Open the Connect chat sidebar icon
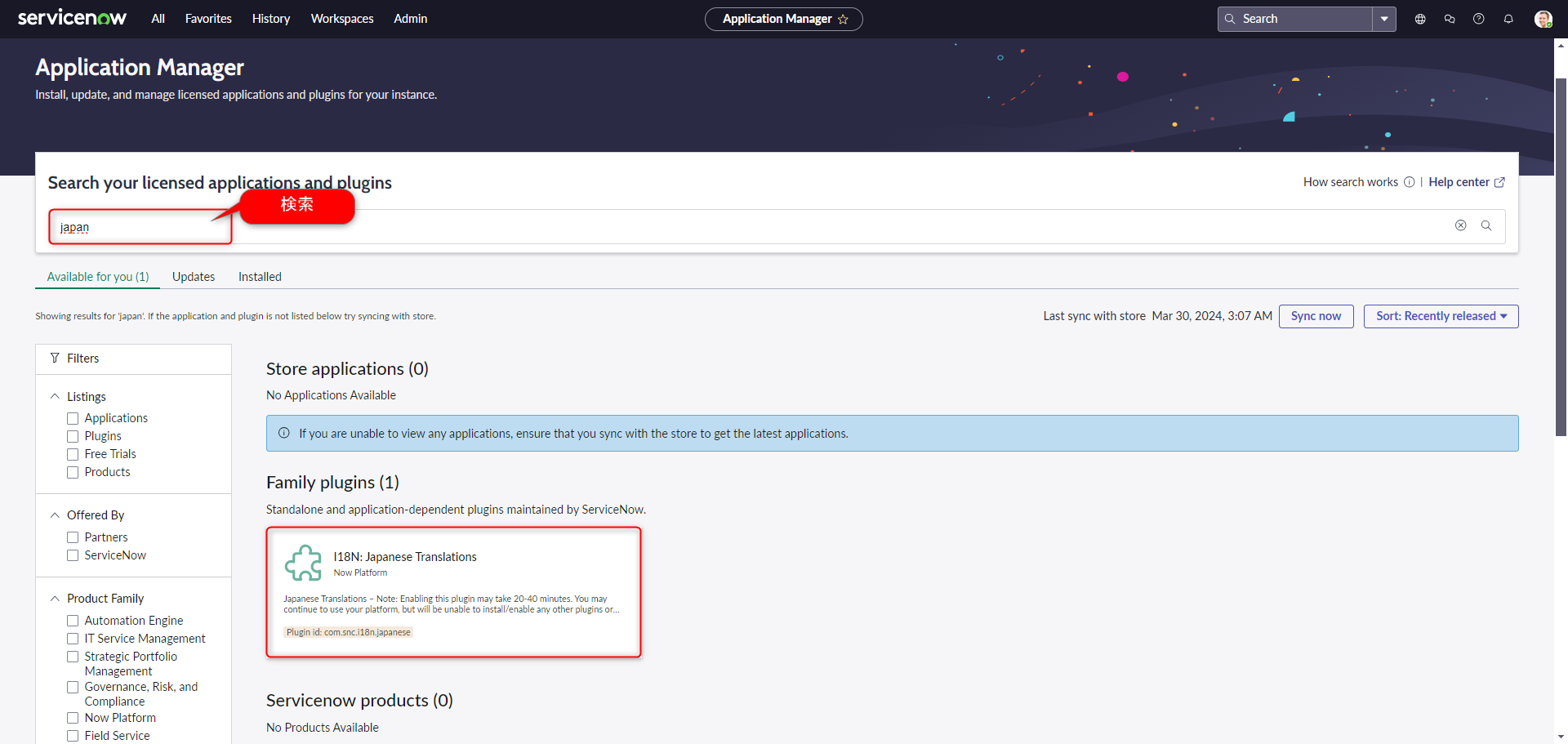This screenshot has width=1568, height=744. 1450,19
